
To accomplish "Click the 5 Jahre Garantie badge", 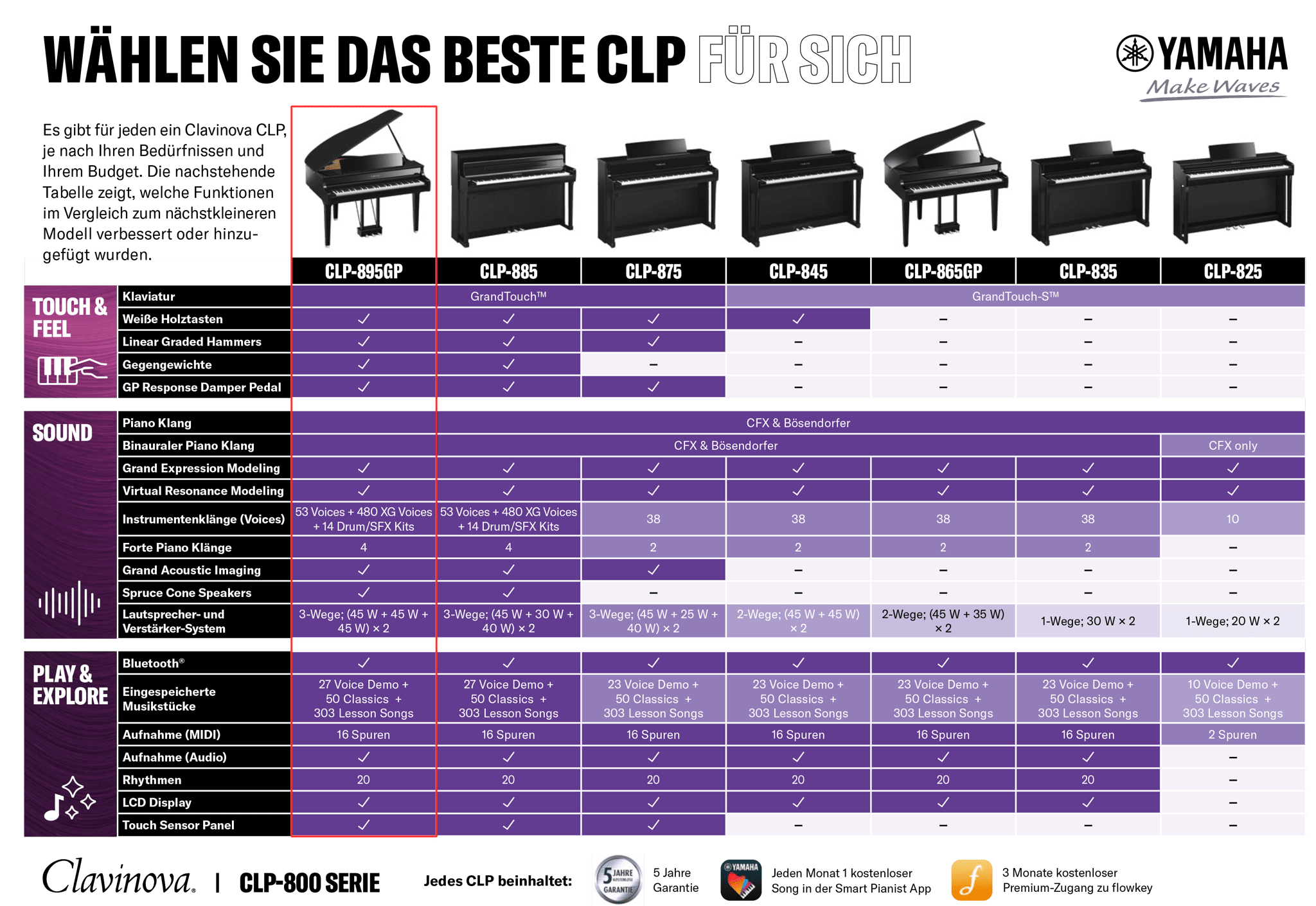I will pos(619,880).
